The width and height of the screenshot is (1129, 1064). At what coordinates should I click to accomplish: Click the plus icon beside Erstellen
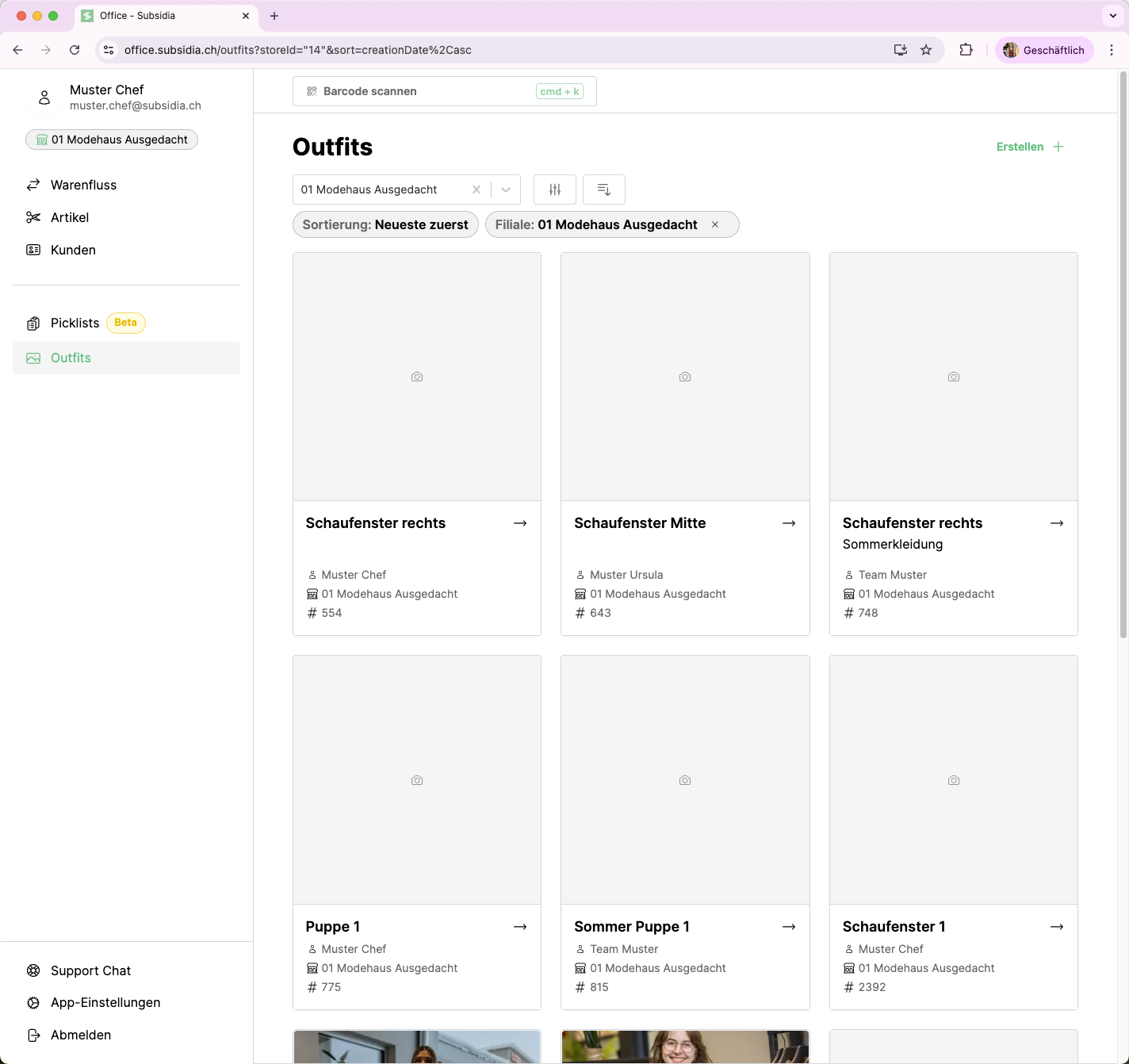[1058, 147]
